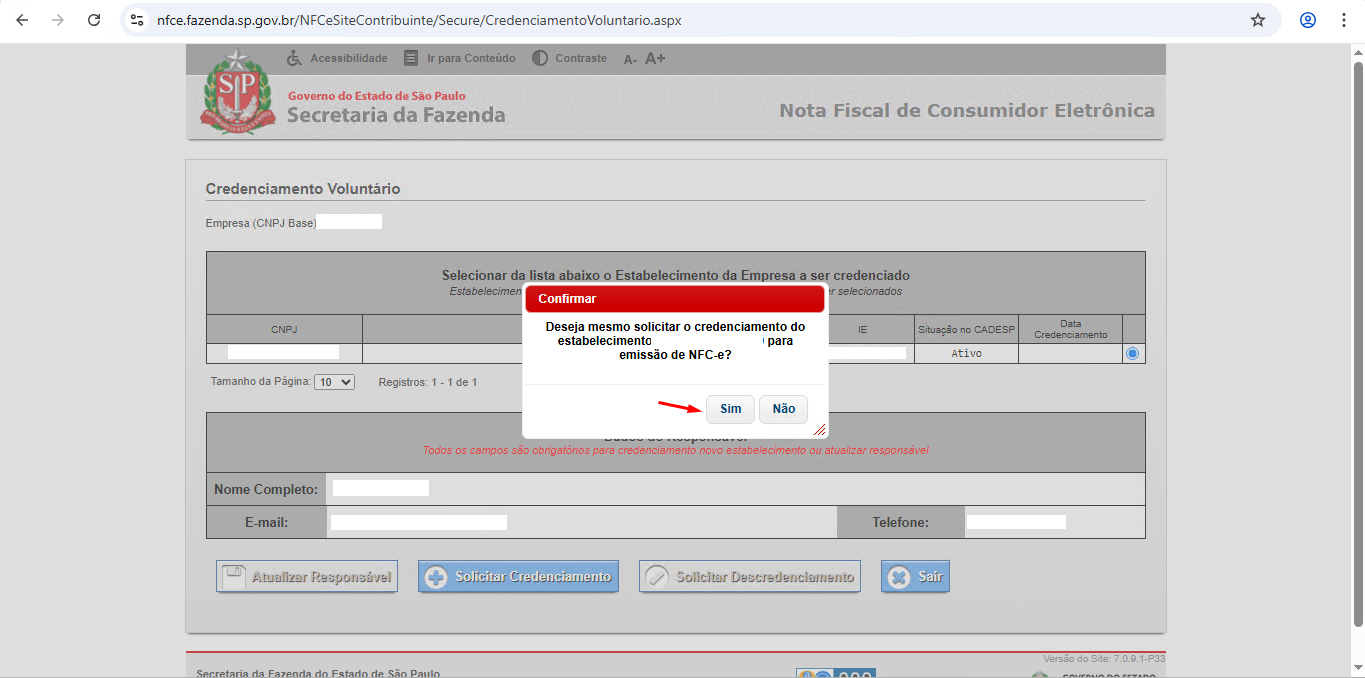Click the Telefone input field
Image resolution: width=1365 pixels, height=678 pixels.
pos(1015,522)
